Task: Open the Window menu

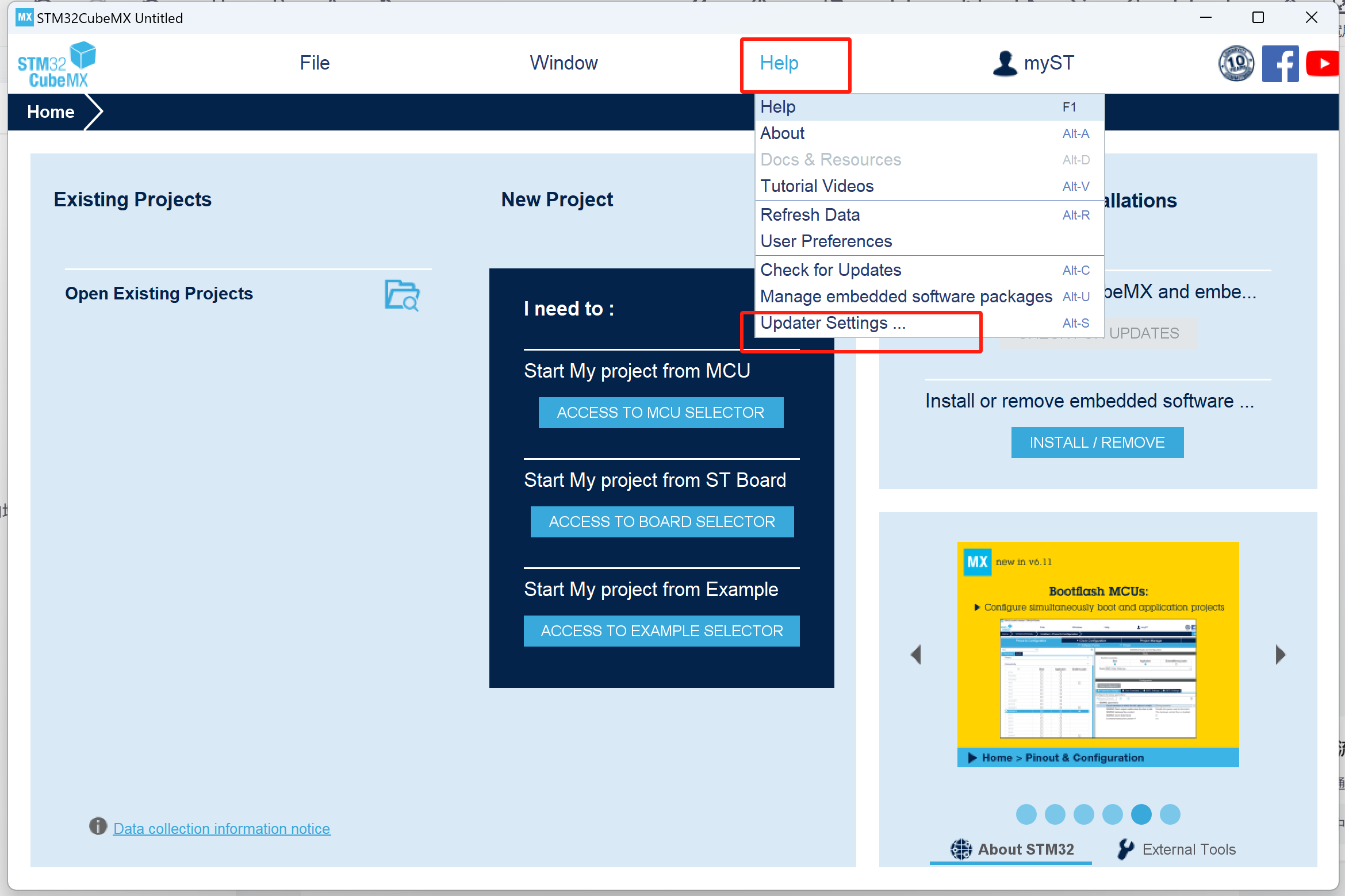Action: tap(564, 63)
